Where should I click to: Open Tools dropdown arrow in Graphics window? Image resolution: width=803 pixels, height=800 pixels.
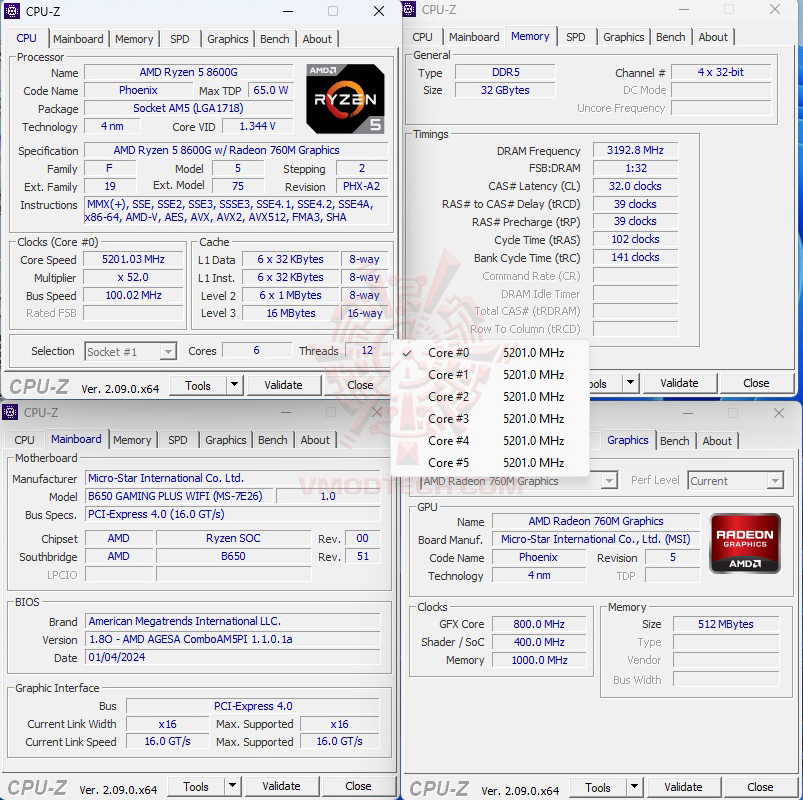tap(634, 787)
